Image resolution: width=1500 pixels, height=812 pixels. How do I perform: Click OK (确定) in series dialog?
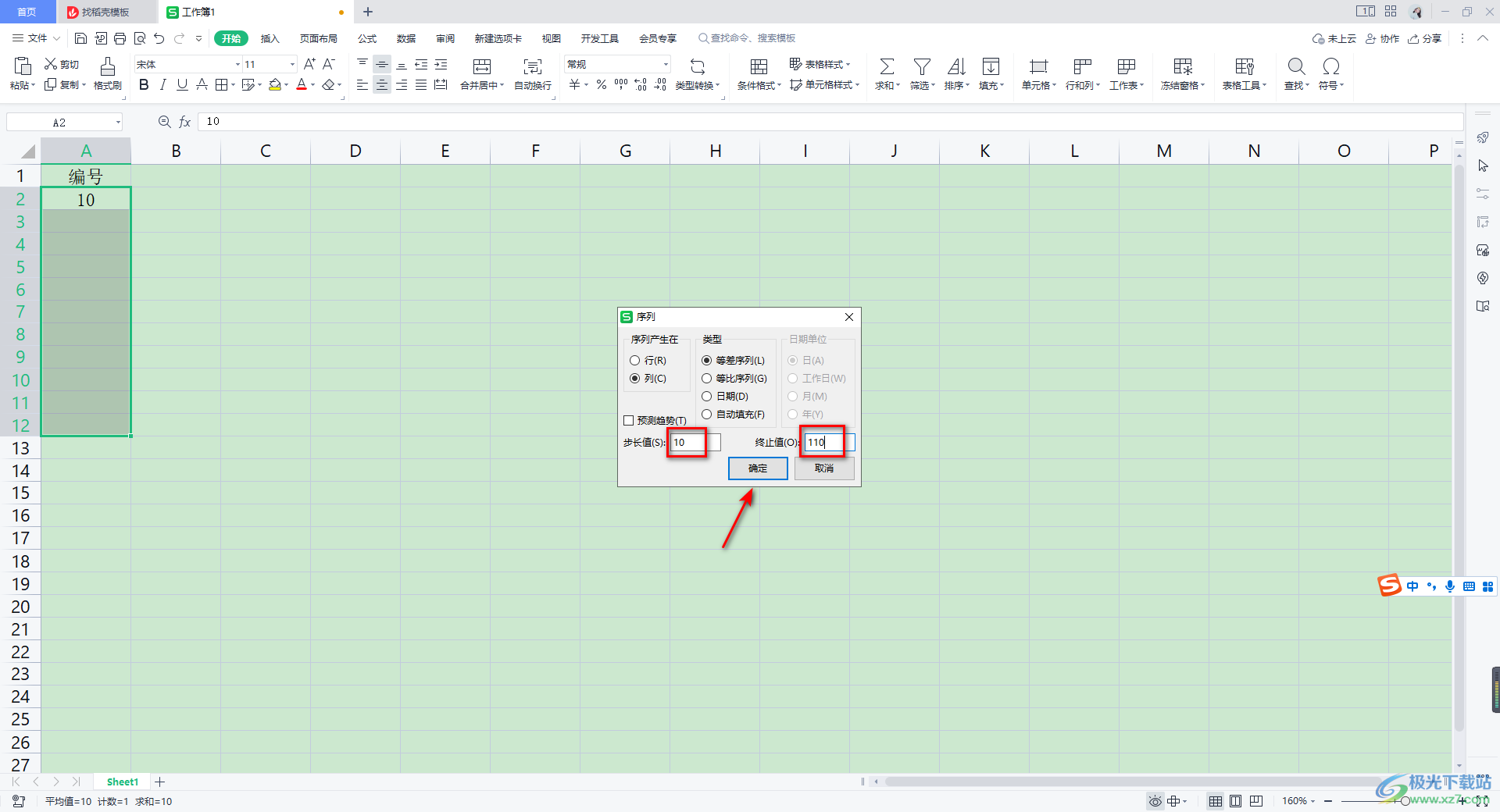click(758, 468)
